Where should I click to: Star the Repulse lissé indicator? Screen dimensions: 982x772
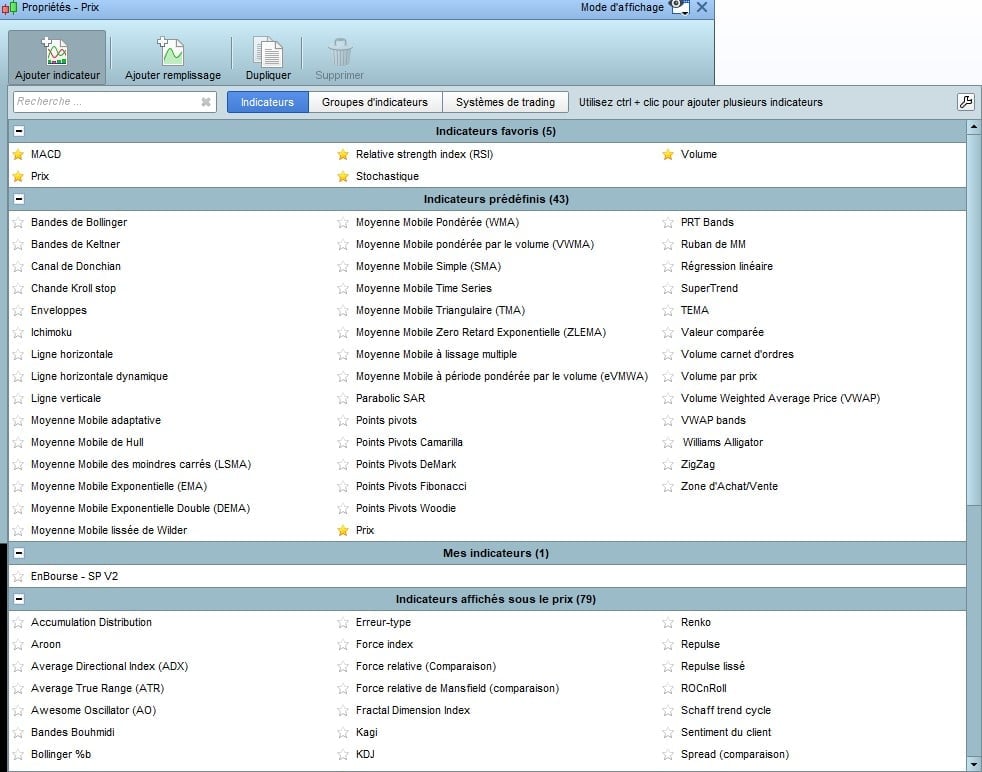(x=668, y=667)
